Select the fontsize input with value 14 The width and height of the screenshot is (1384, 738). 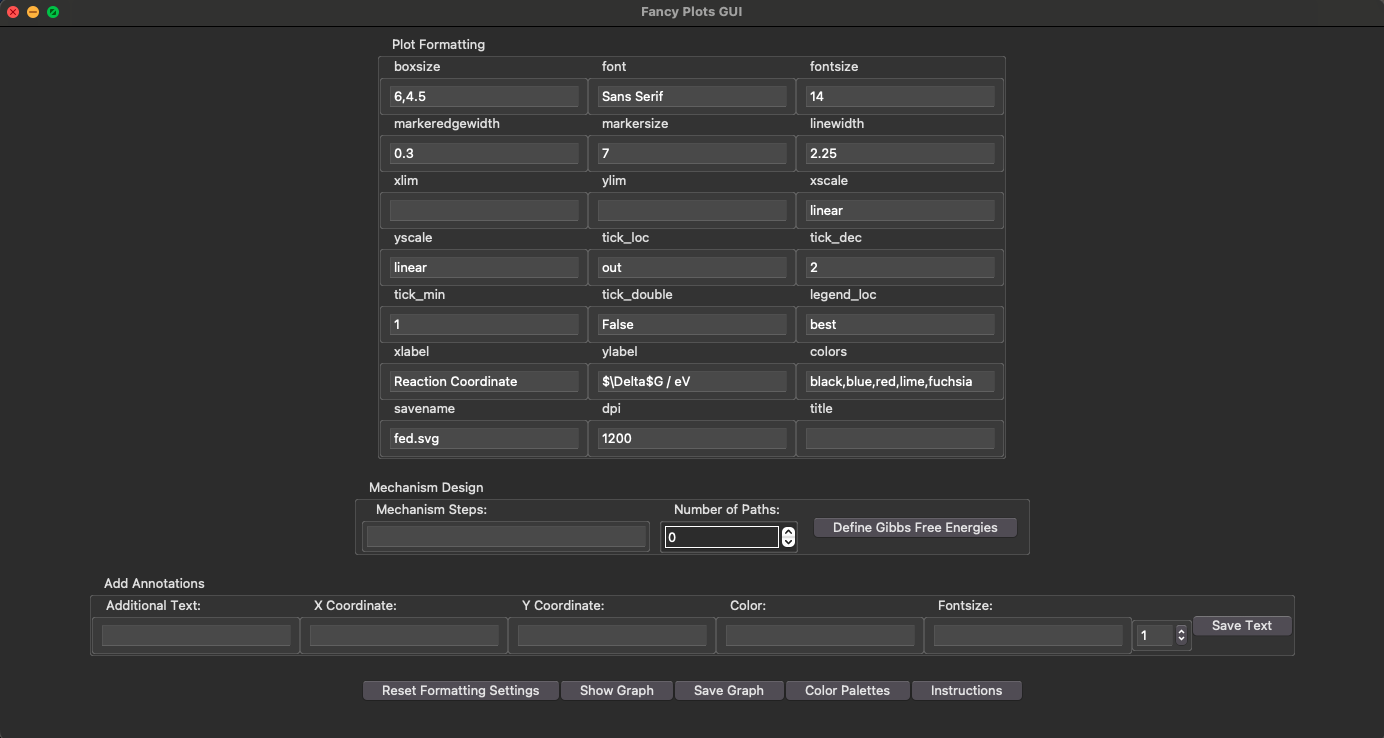click(900, 96)
